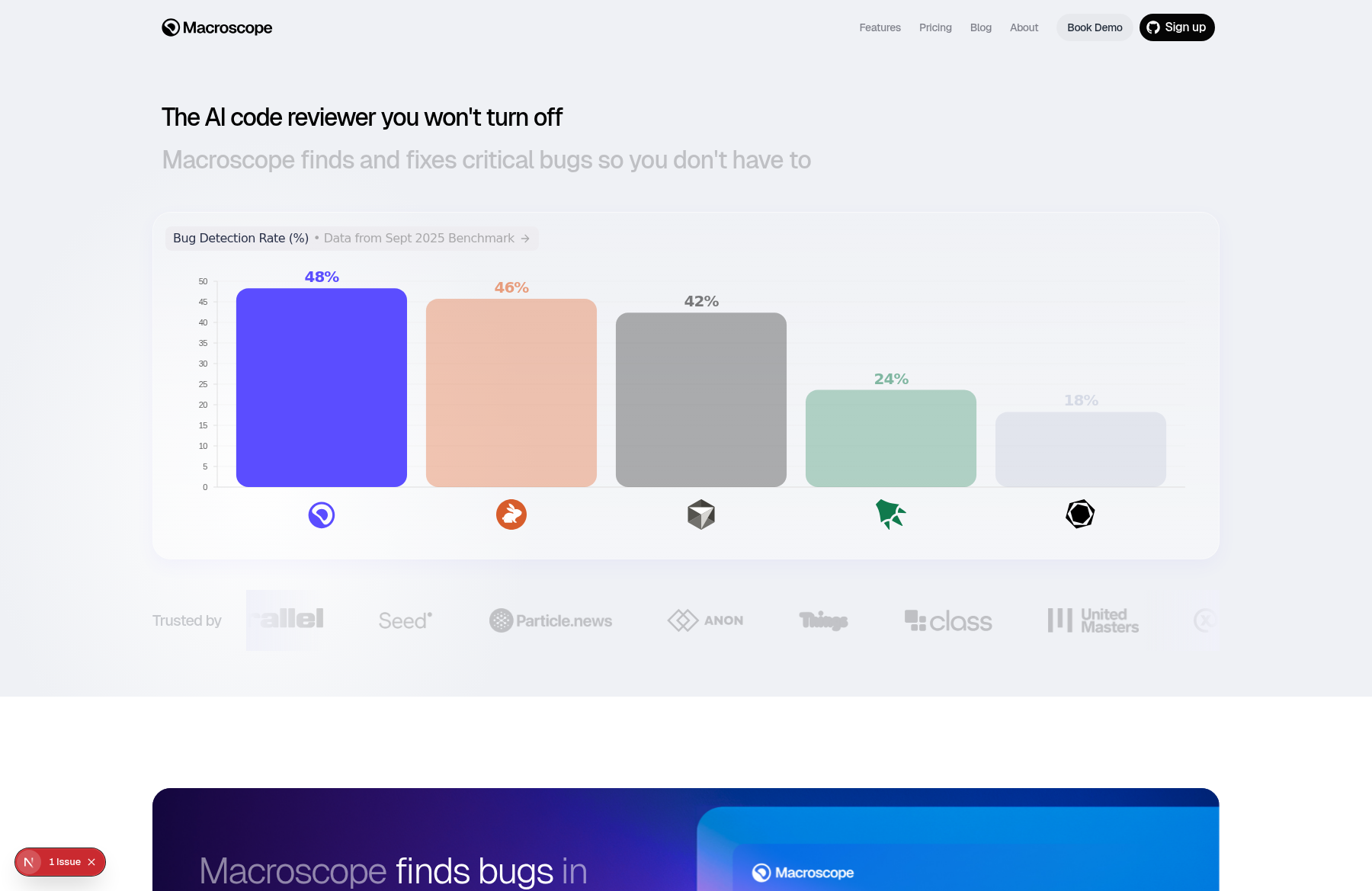
Task: Click the "Bug Detection Rate (%)" label
Action: point(241,238)
